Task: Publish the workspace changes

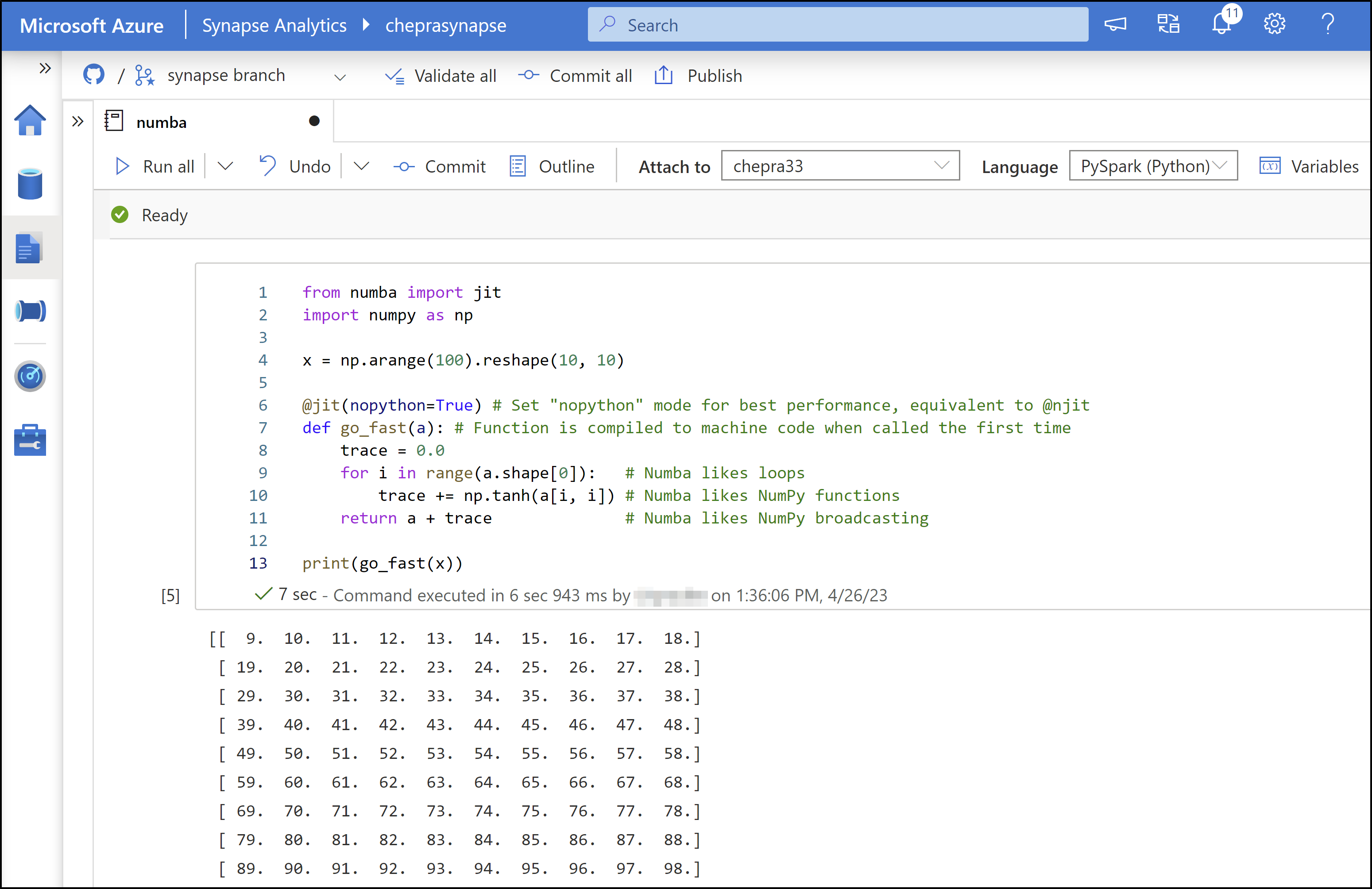Action: click(698, 76)
